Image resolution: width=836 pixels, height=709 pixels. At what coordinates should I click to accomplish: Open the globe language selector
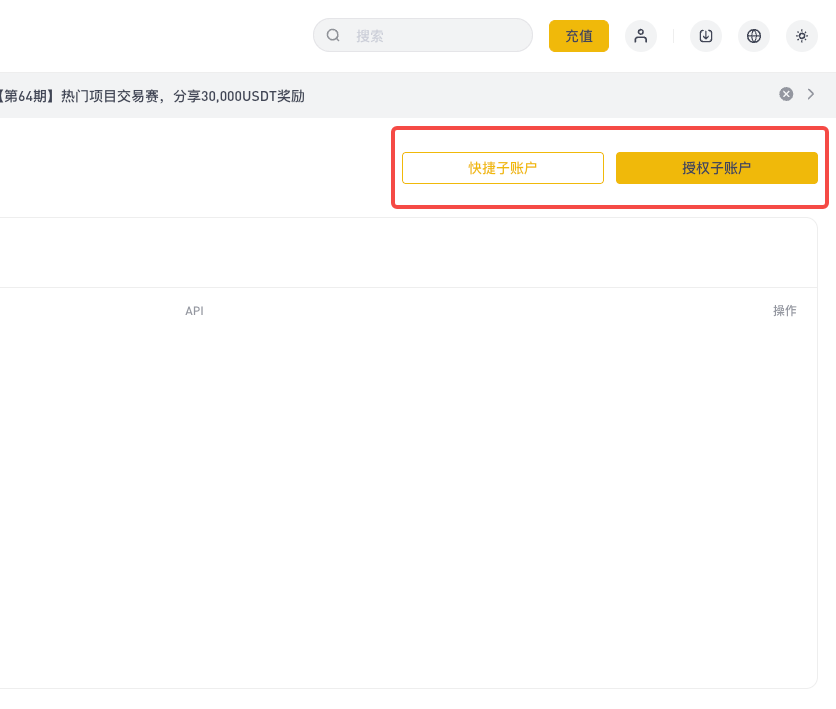point(754,36)
